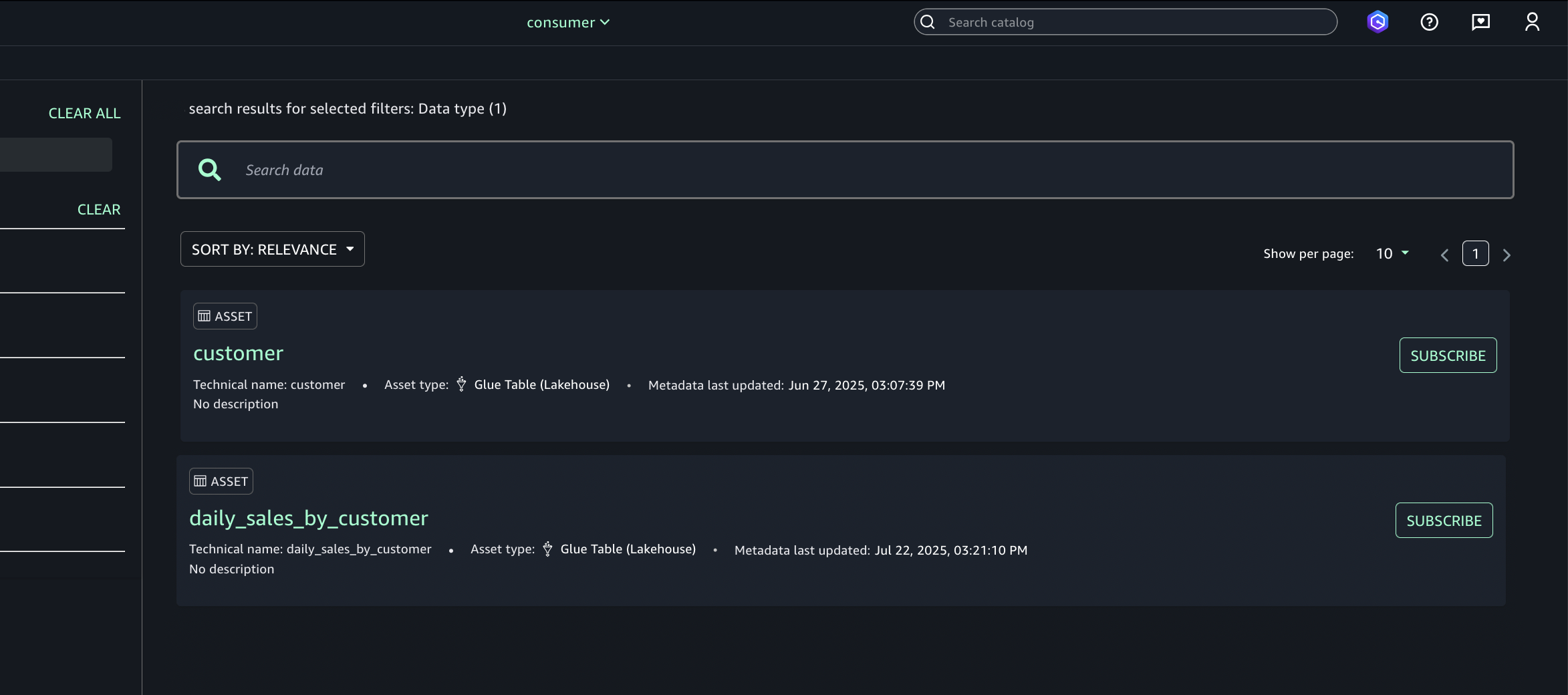Subscribe to the daily_sales_by_customer asset

[1444, 521]
